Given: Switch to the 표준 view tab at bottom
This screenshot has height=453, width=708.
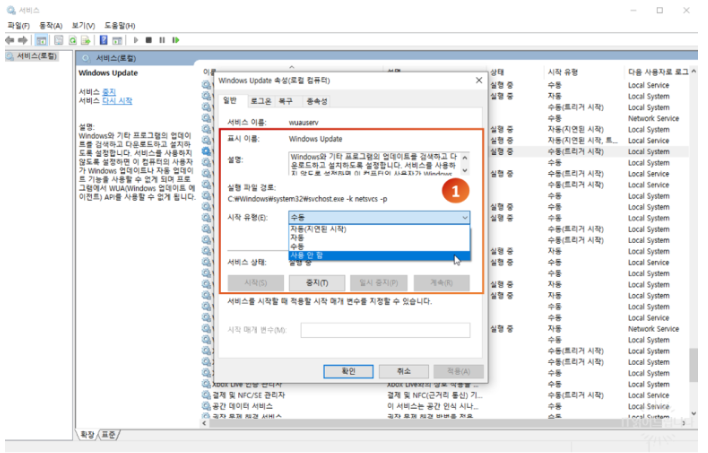Looking at the screenshot, I should [x=108, y=434].
